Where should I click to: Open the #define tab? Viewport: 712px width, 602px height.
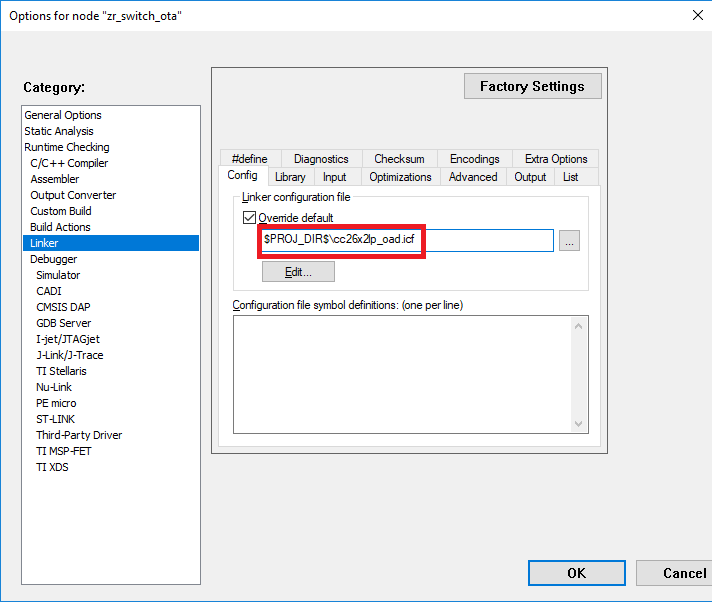(x=249, y=159)
